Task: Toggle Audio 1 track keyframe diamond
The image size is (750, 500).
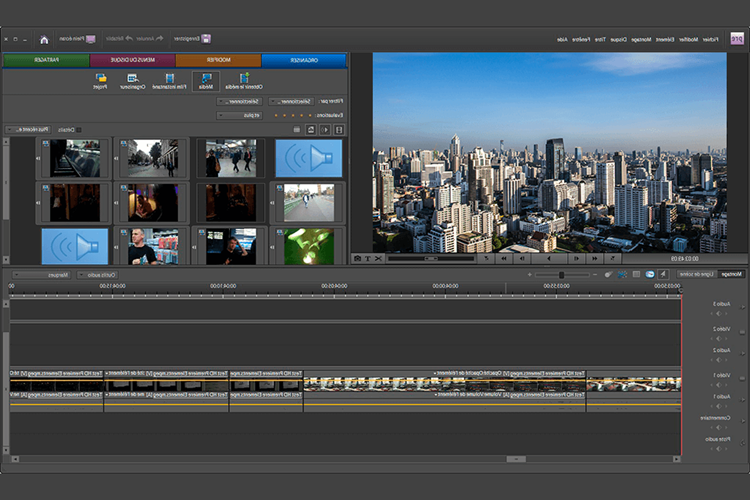Action: click(x=718, y=406)
